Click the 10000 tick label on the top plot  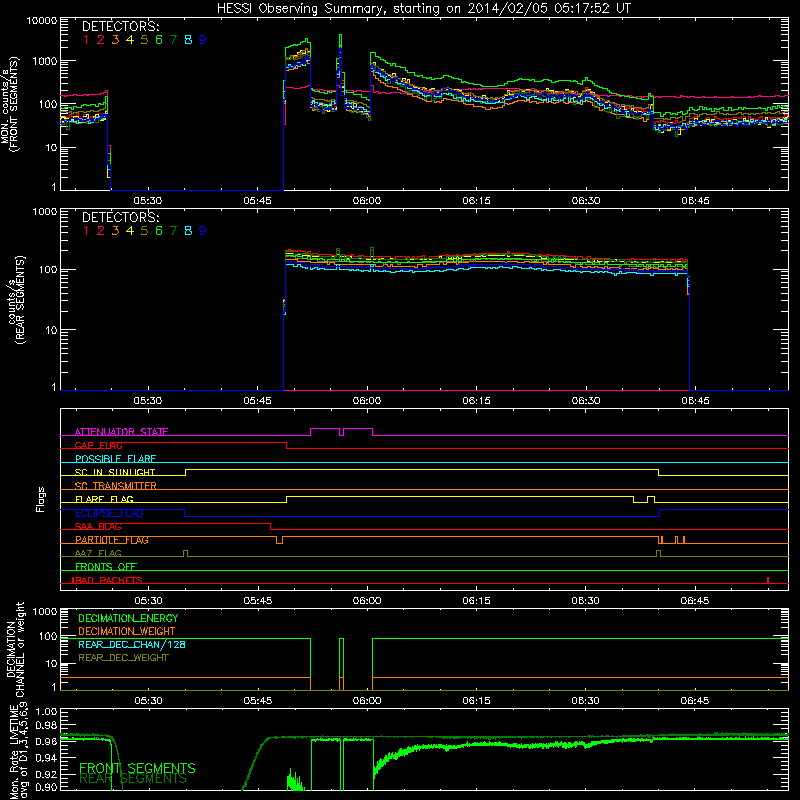42,21
